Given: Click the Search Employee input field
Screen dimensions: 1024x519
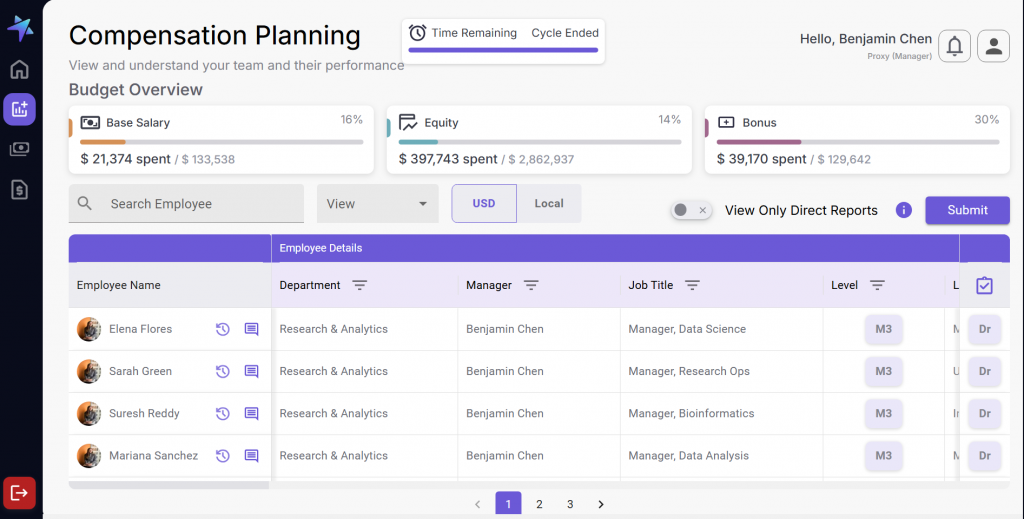Looking at the screenshot, I should 200,204.
